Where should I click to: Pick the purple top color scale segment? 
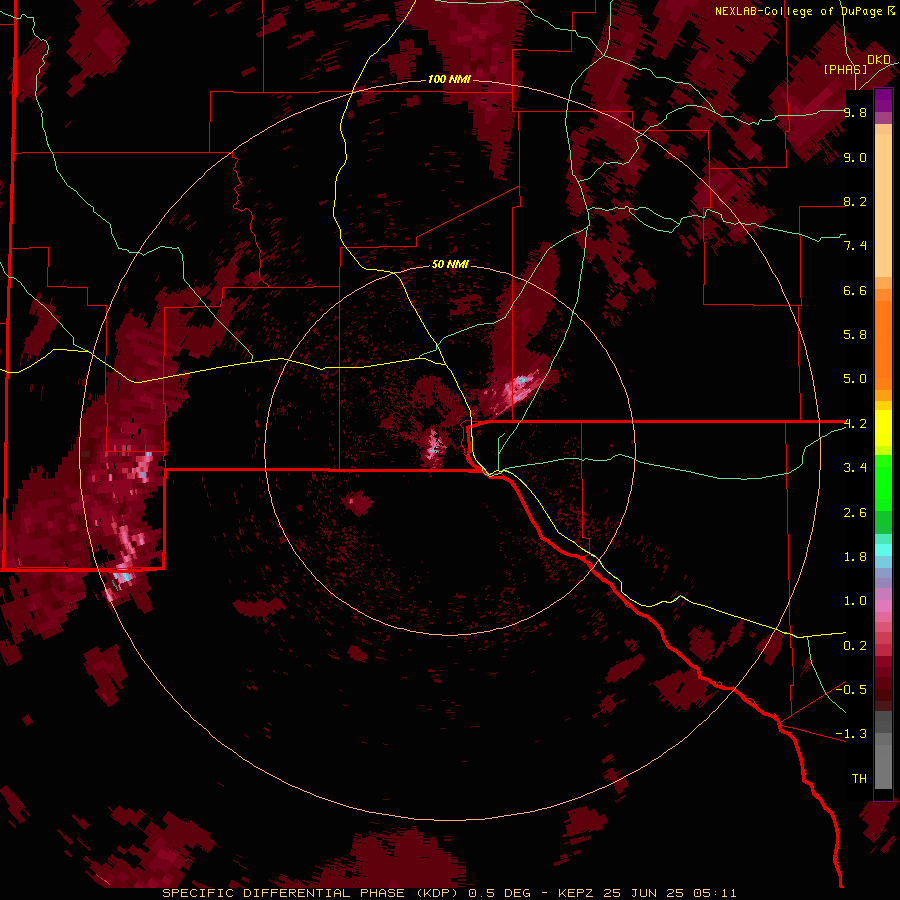click(883, 100)
